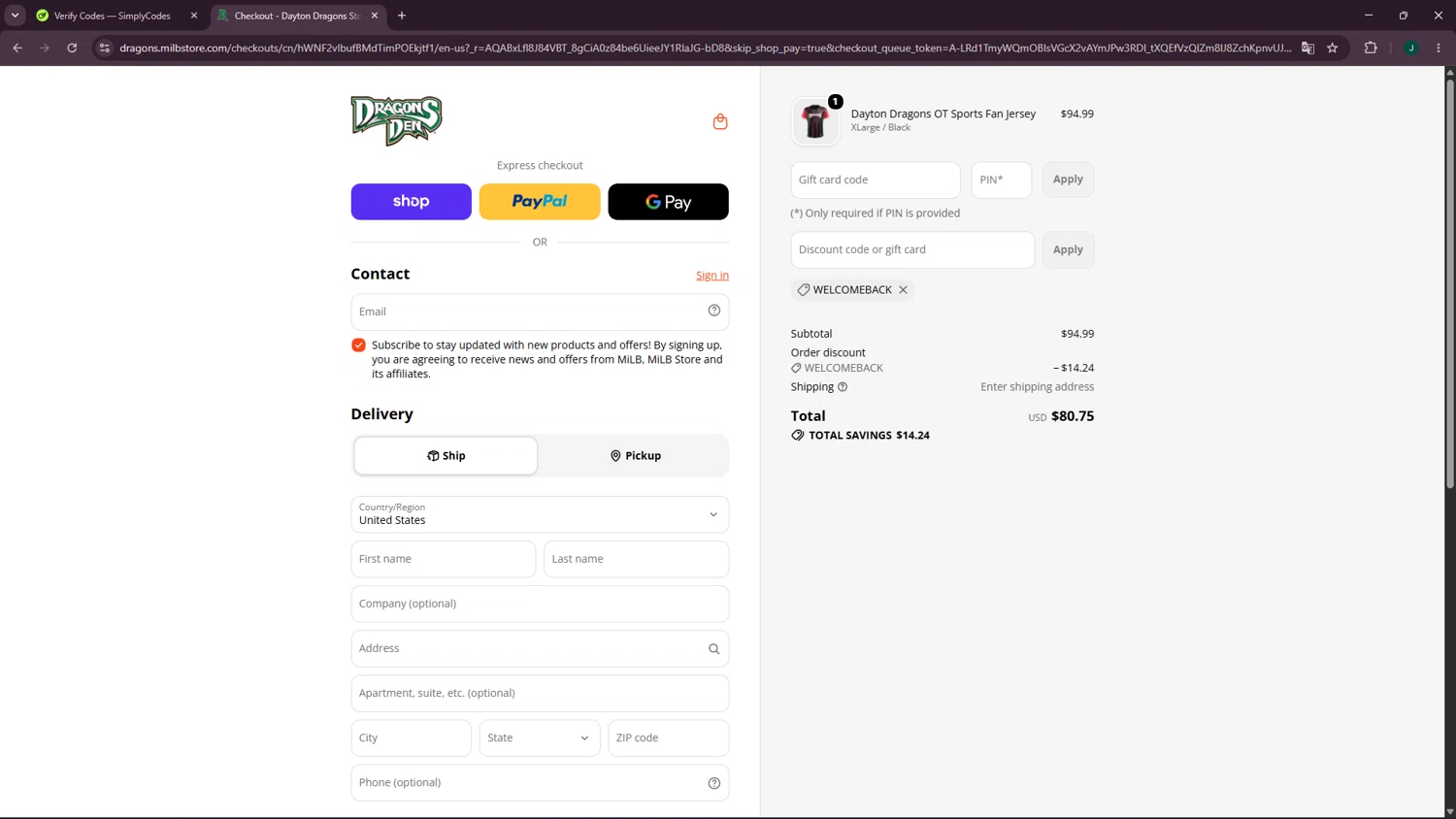Click the Sign in link
The height and width of the screenshot is (819, 1456).
pos(711,276)
